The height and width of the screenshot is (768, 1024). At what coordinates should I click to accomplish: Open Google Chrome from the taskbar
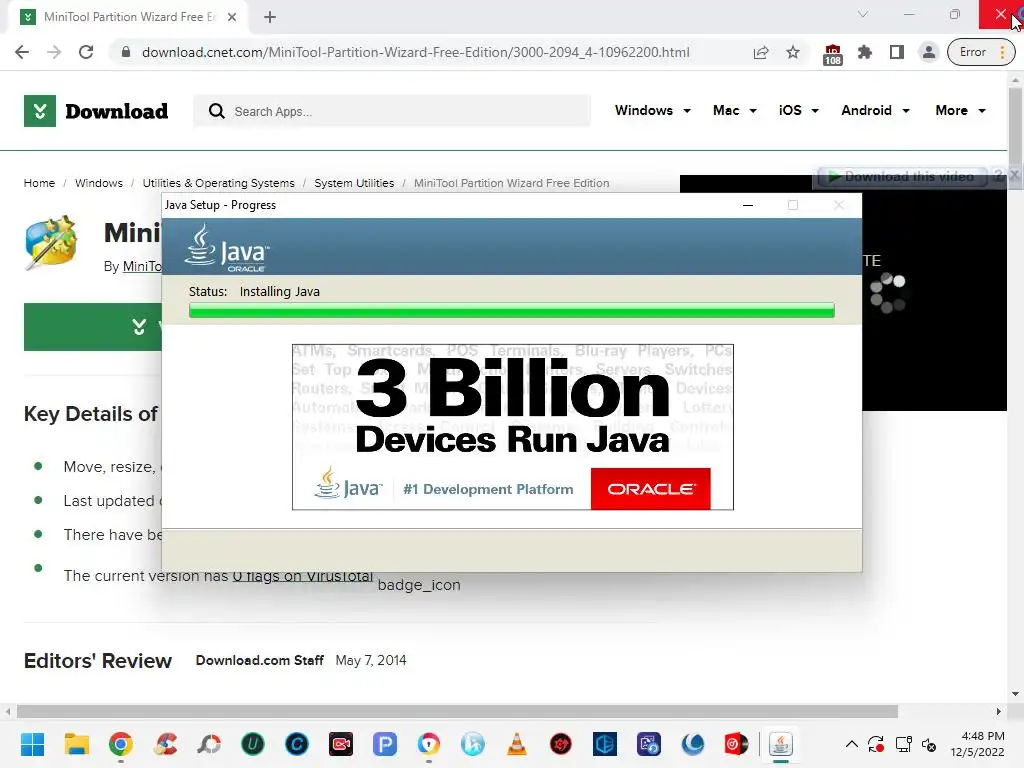pyautogui.click(x=121, y=744)
